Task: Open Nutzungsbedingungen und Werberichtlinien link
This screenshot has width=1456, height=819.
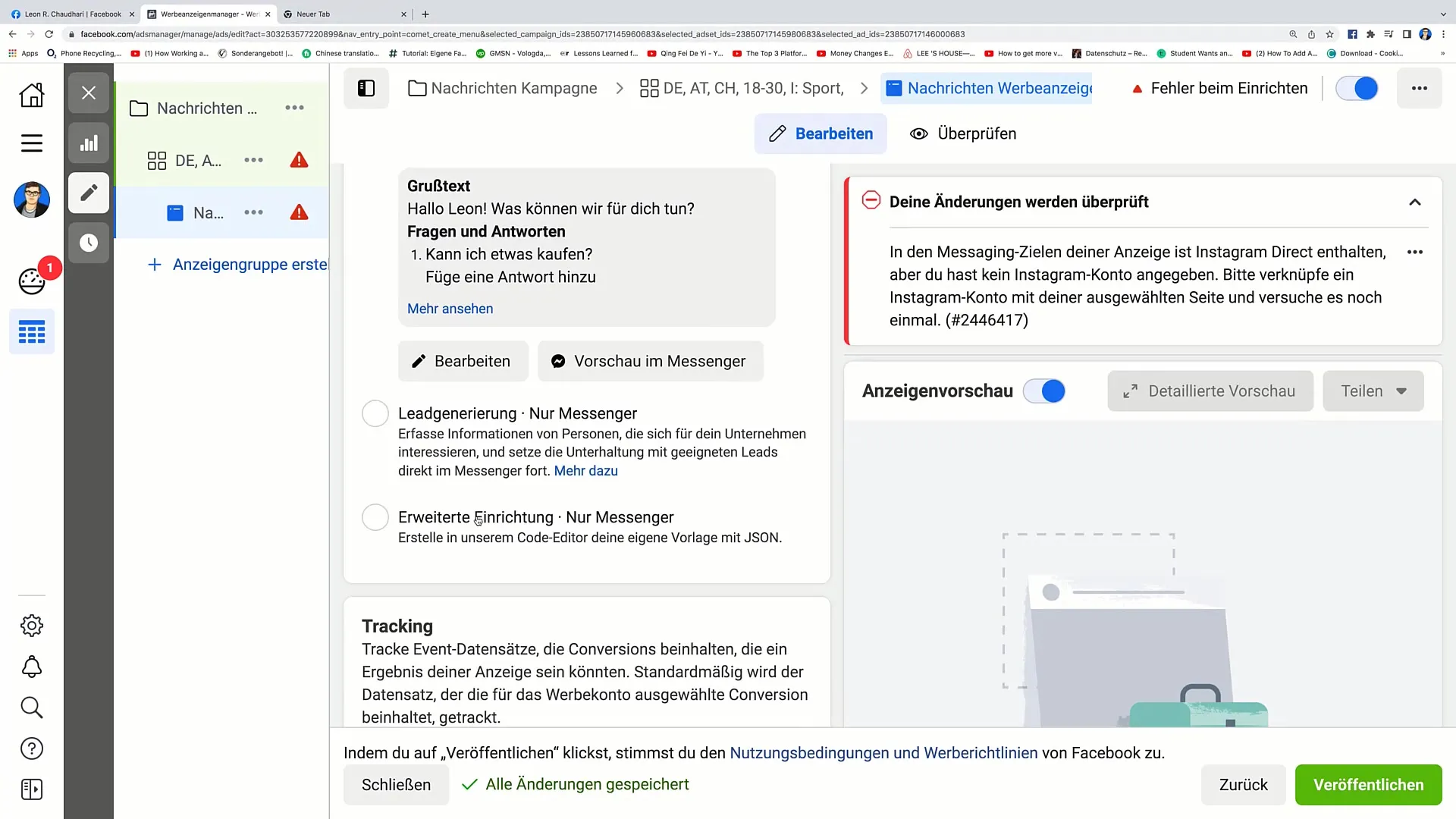Action: [883, 753]
